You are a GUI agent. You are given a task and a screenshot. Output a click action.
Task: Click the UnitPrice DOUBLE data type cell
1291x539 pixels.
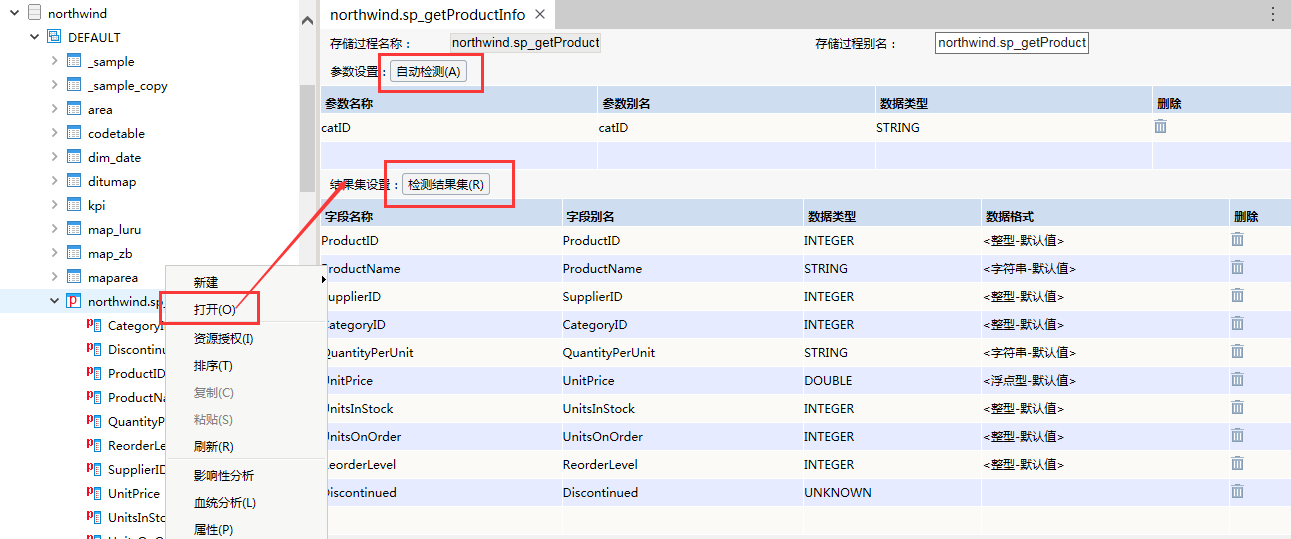(892, 380)
